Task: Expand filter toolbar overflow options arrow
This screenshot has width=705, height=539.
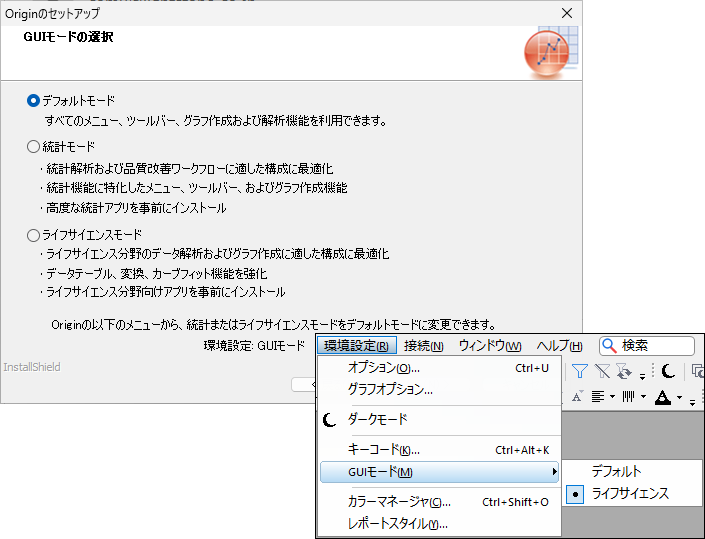Action: (x=643, y=376)
